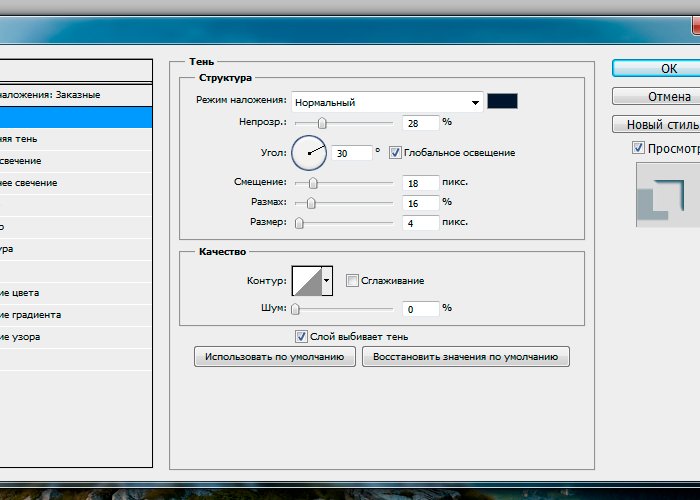Click the Смещение value input field
This screenshot has height=500, width=700.
point(421,183)
